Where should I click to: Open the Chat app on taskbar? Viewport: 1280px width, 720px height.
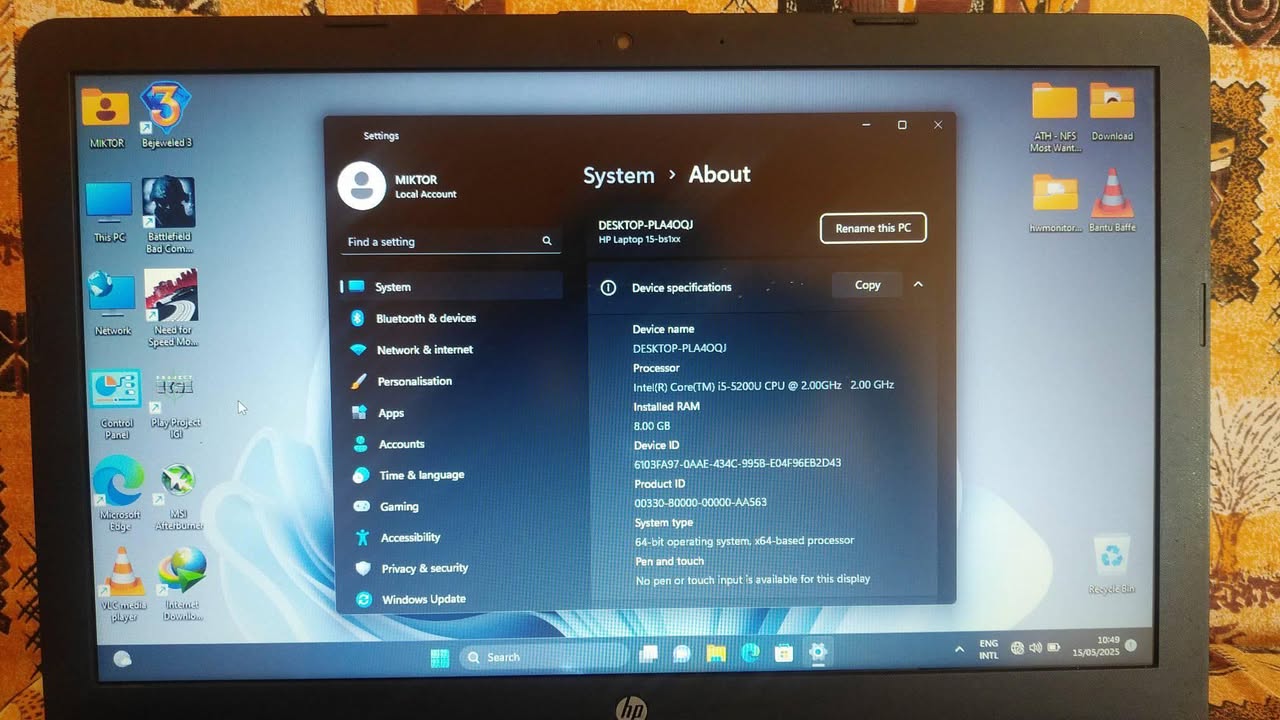tap(682, 654)
